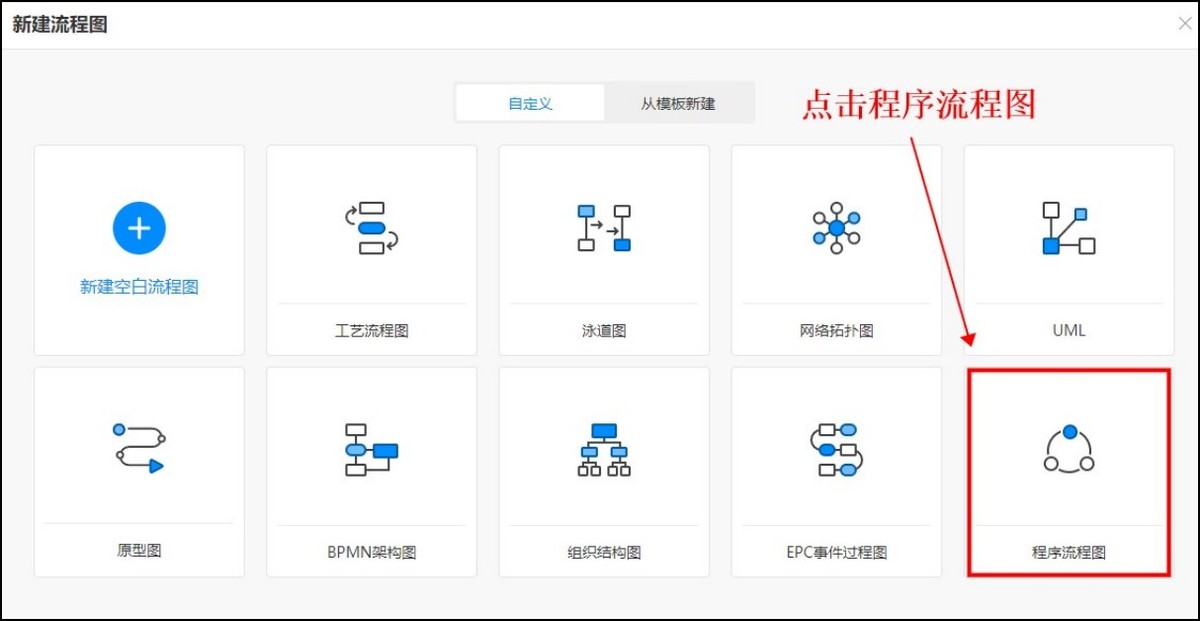Select the 组织结构图 org chart icon
Image resolution: width=1200 pixels, height=621 pixels.
pyautogui.click(x=603, y=450)
